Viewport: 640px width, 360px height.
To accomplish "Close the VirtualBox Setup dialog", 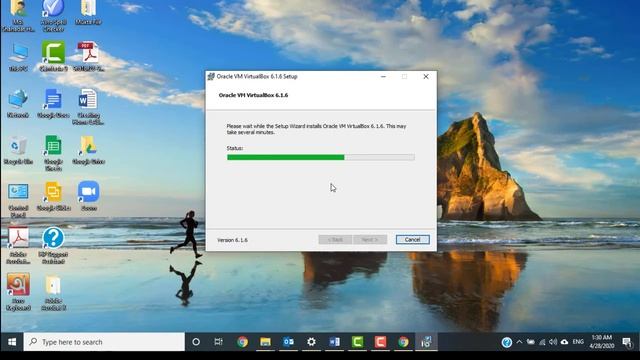I will coord(426,76).
